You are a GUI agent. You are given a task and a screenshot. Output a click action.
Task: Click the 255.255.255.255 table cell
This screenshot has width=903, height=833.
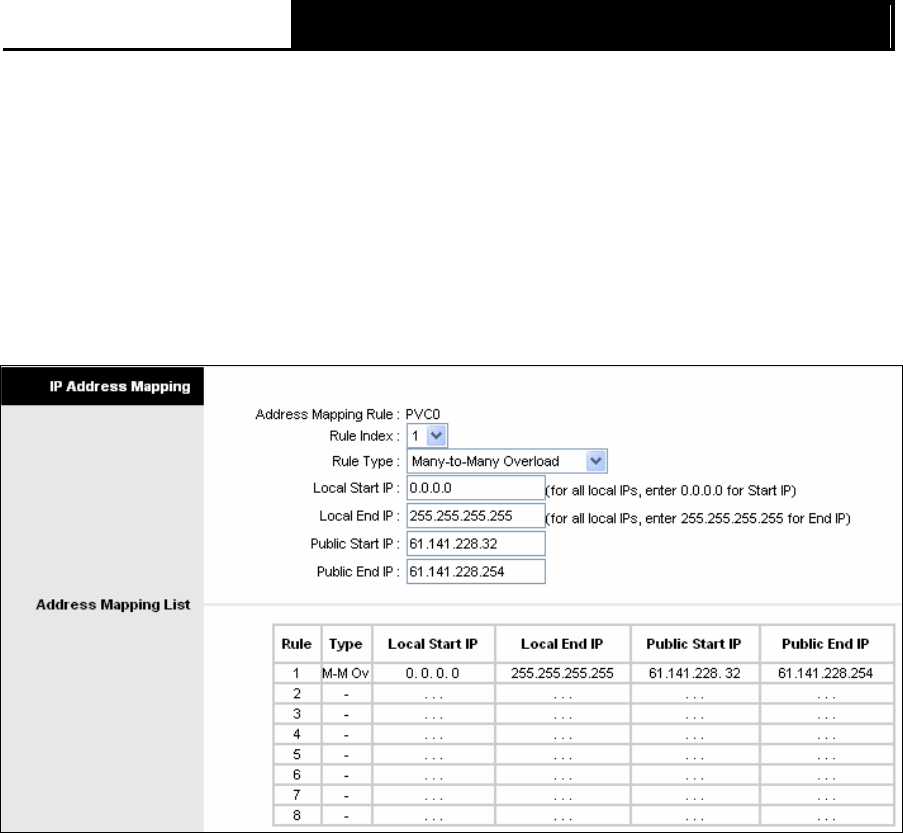[562, 673]
